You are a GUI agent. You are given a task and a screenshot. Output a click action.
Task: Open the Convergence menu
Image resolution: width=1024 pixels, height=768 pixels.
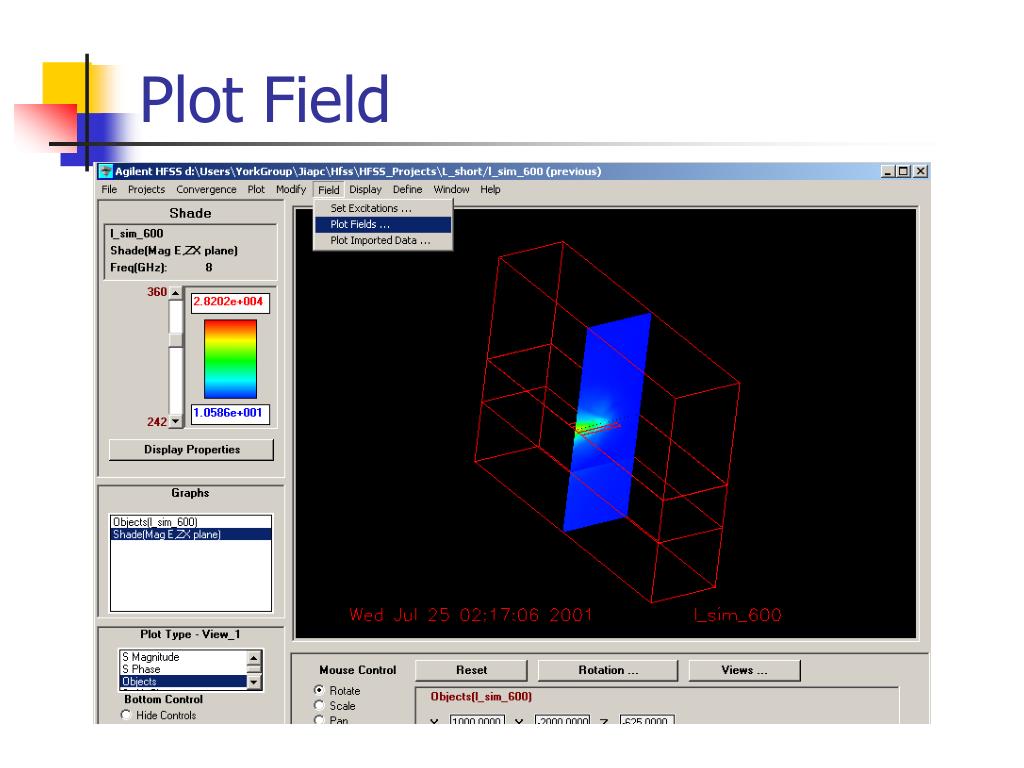click(x=206, y=189)
